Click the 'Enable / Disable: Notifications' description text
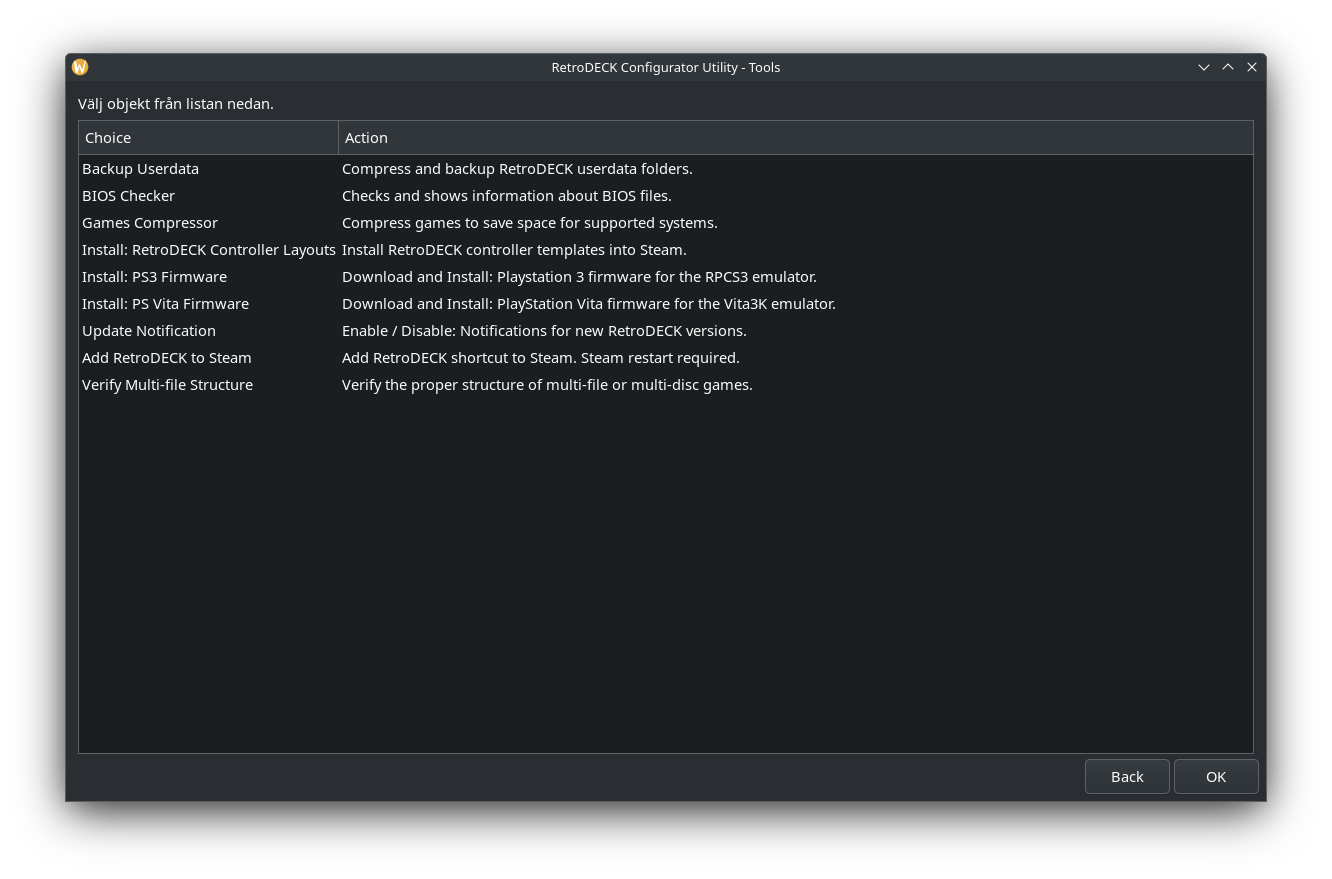 coord(544,331)
